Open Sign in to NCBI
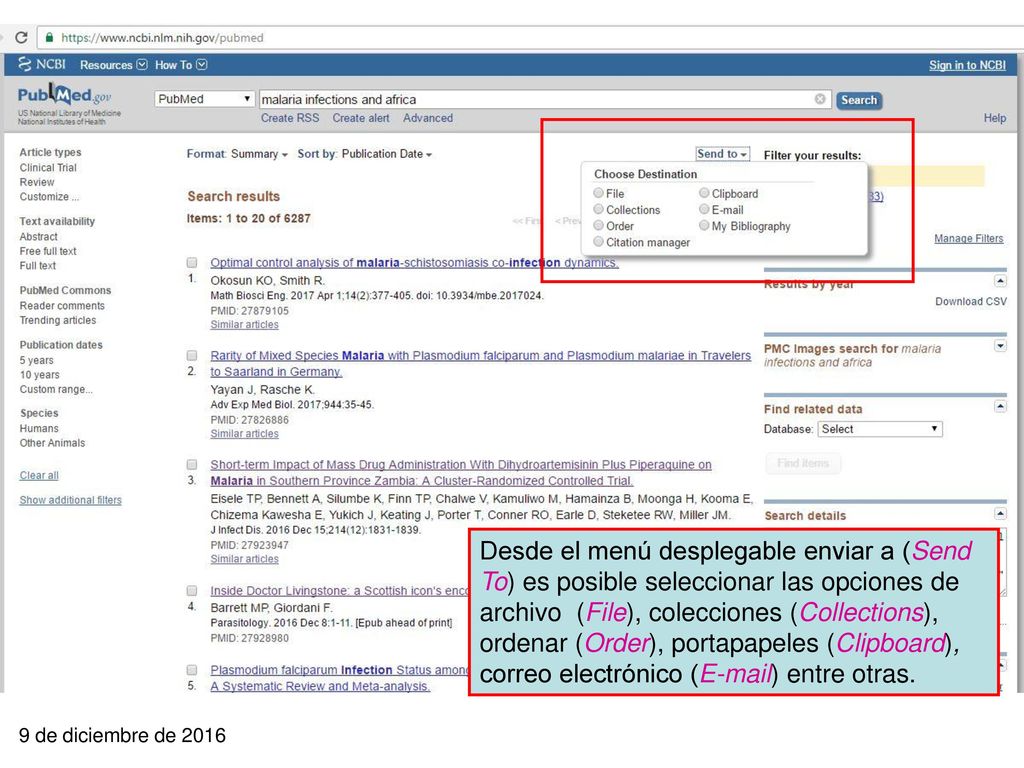This screenshot has width=1024, height=768. coord(967,65)
